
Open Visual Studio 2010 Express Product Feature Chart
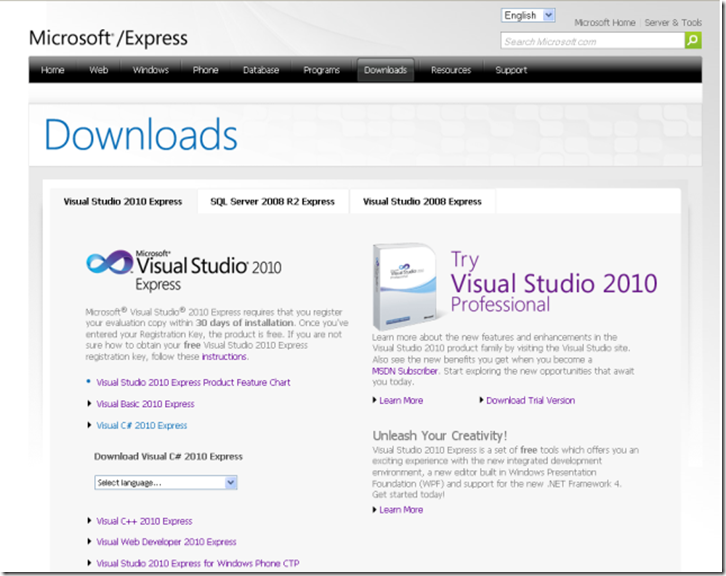click(193, 382)
